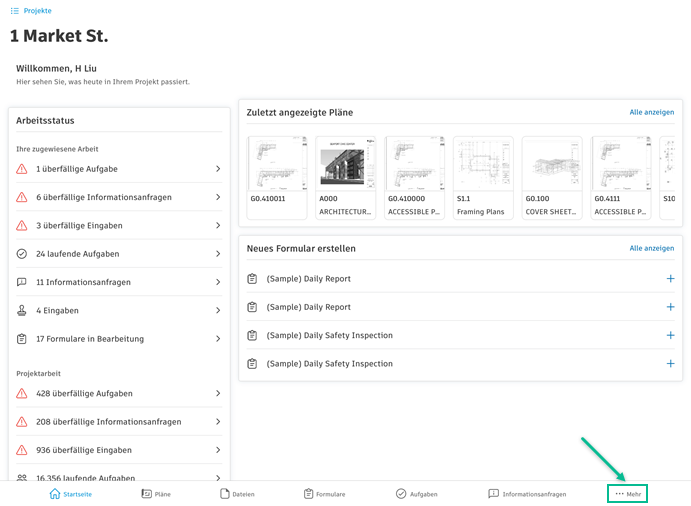Open the Startseite home icon
This screenshot has width=691, height=506.
[x=55, y=494]
